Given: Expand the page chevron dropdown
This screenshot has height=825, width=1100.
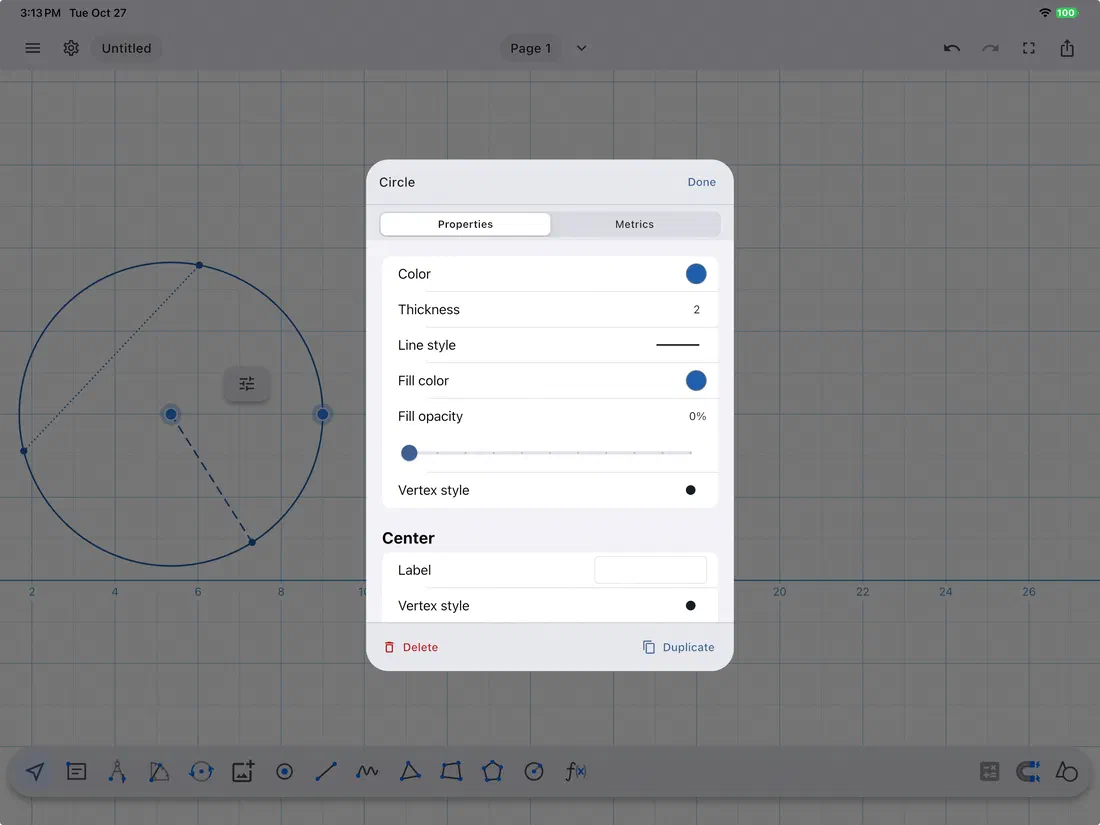Looking at the screenshot, I should (582, 48).
